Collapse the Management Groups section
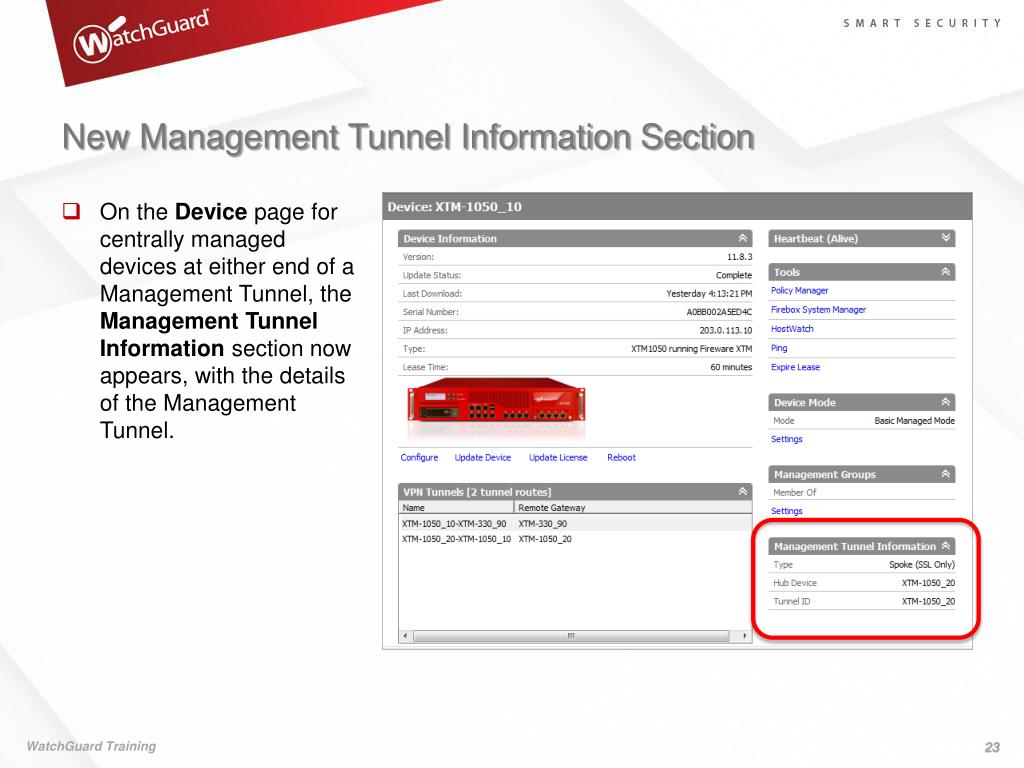1024x768 pixels. click(946, 474)
